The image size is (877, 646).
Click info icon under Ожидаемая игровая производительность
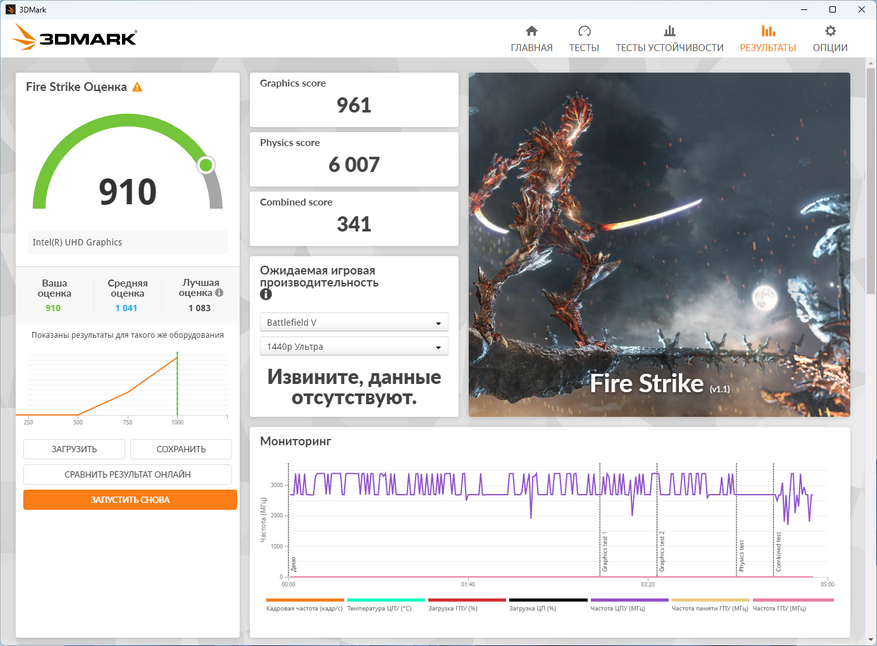[266, 294]
